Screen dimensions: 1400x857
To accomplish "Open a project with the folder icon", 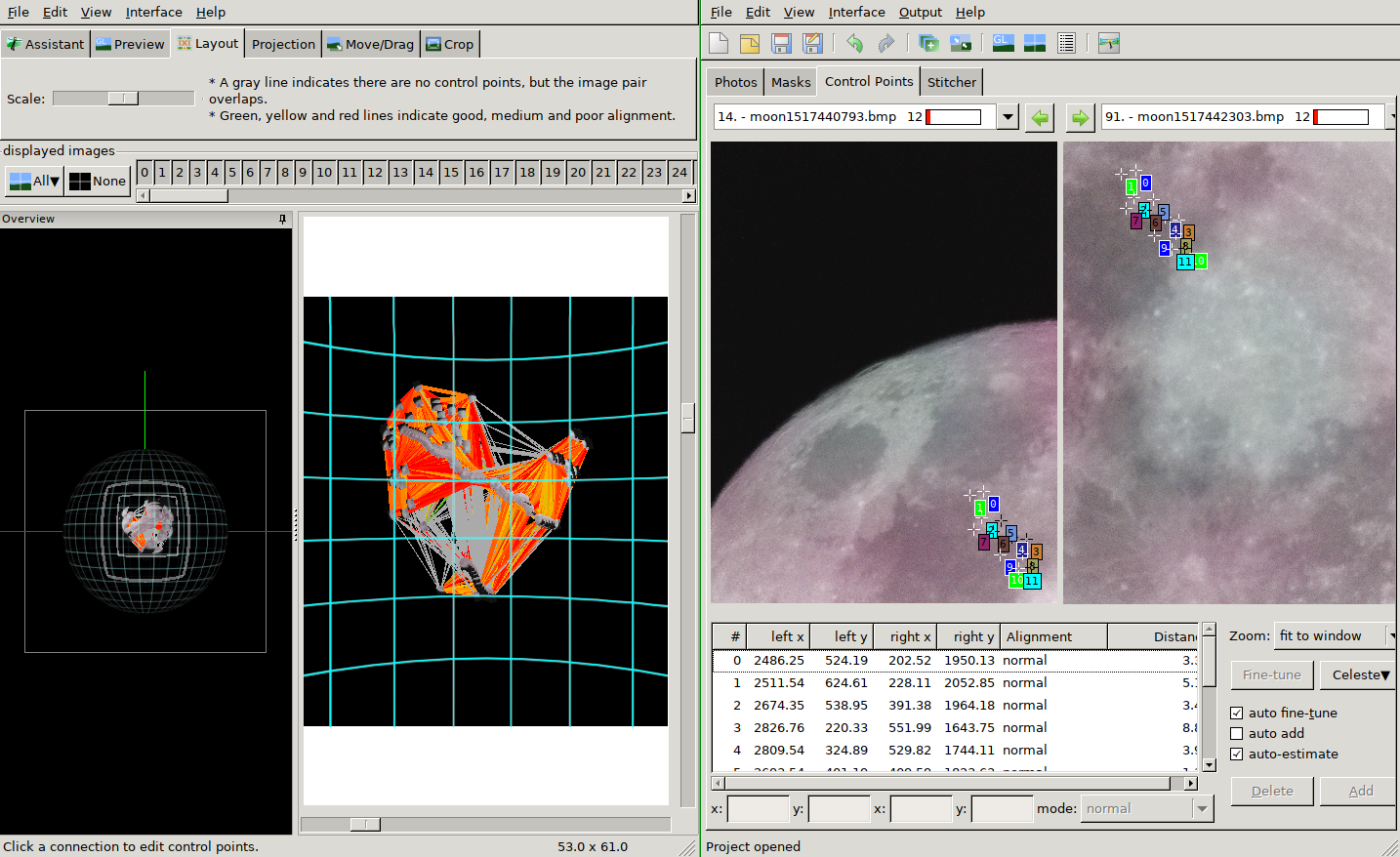I will 750,43.
